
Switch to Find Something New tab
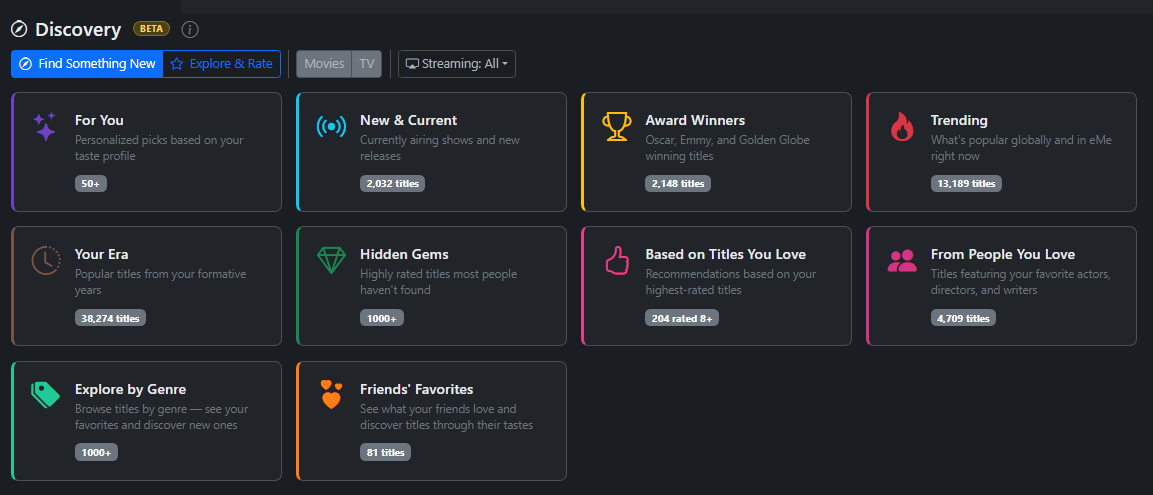point(87,64)
